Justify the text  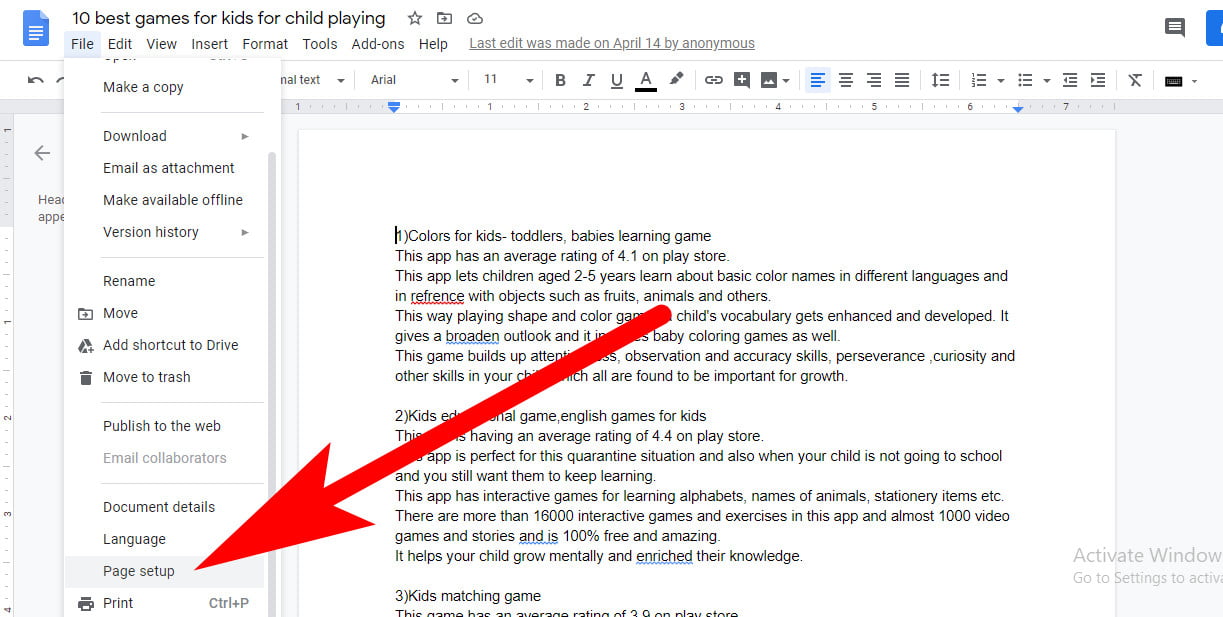[902, 80]
